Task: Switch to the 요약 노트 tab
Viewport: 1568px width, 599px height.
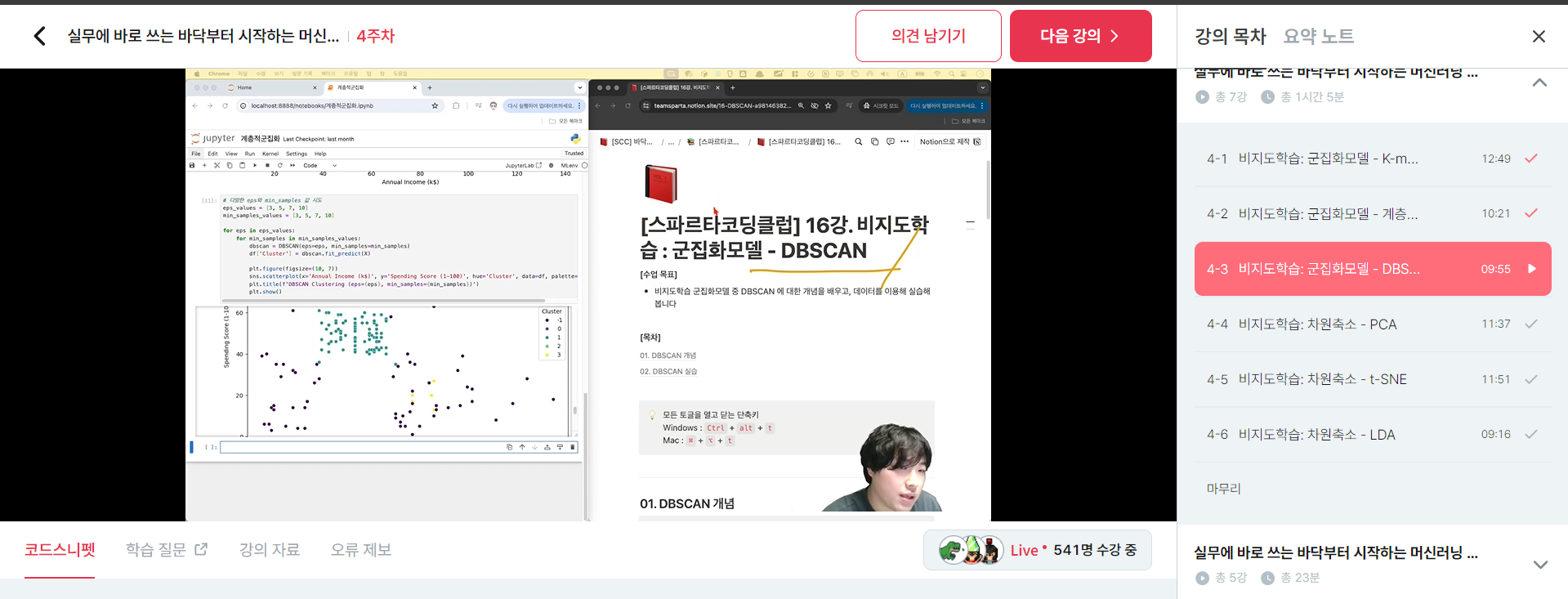Action: pos(1319,36)
